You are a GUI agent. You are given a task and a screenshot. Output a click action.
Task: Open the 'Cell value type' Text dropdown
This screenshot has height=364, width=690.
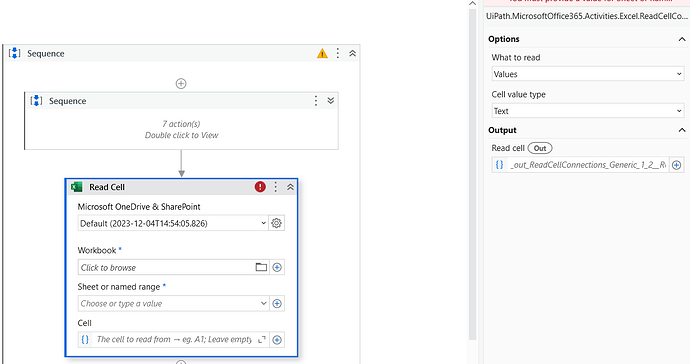click(587, 111)
